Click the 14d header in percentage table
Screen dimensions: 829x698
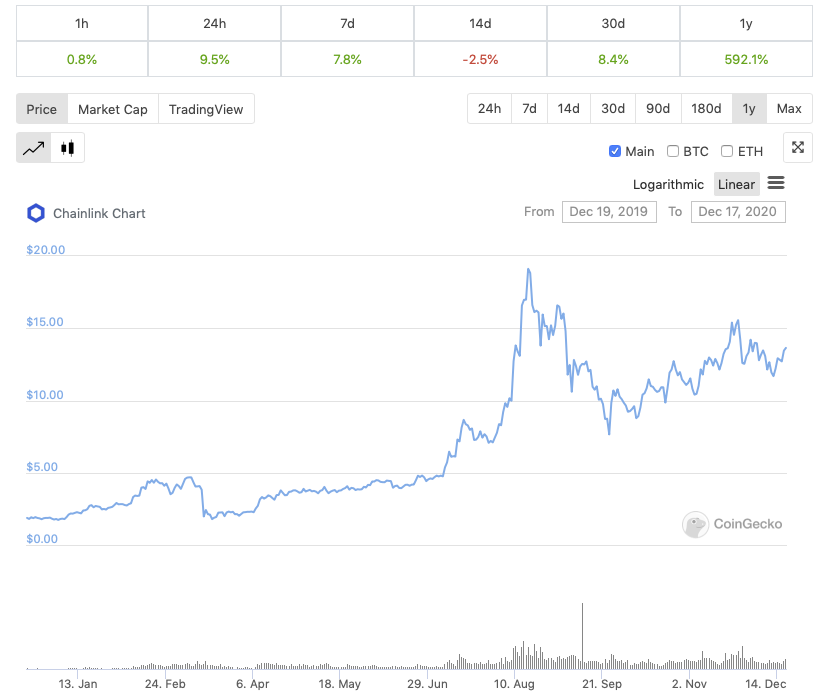(480, 23)
